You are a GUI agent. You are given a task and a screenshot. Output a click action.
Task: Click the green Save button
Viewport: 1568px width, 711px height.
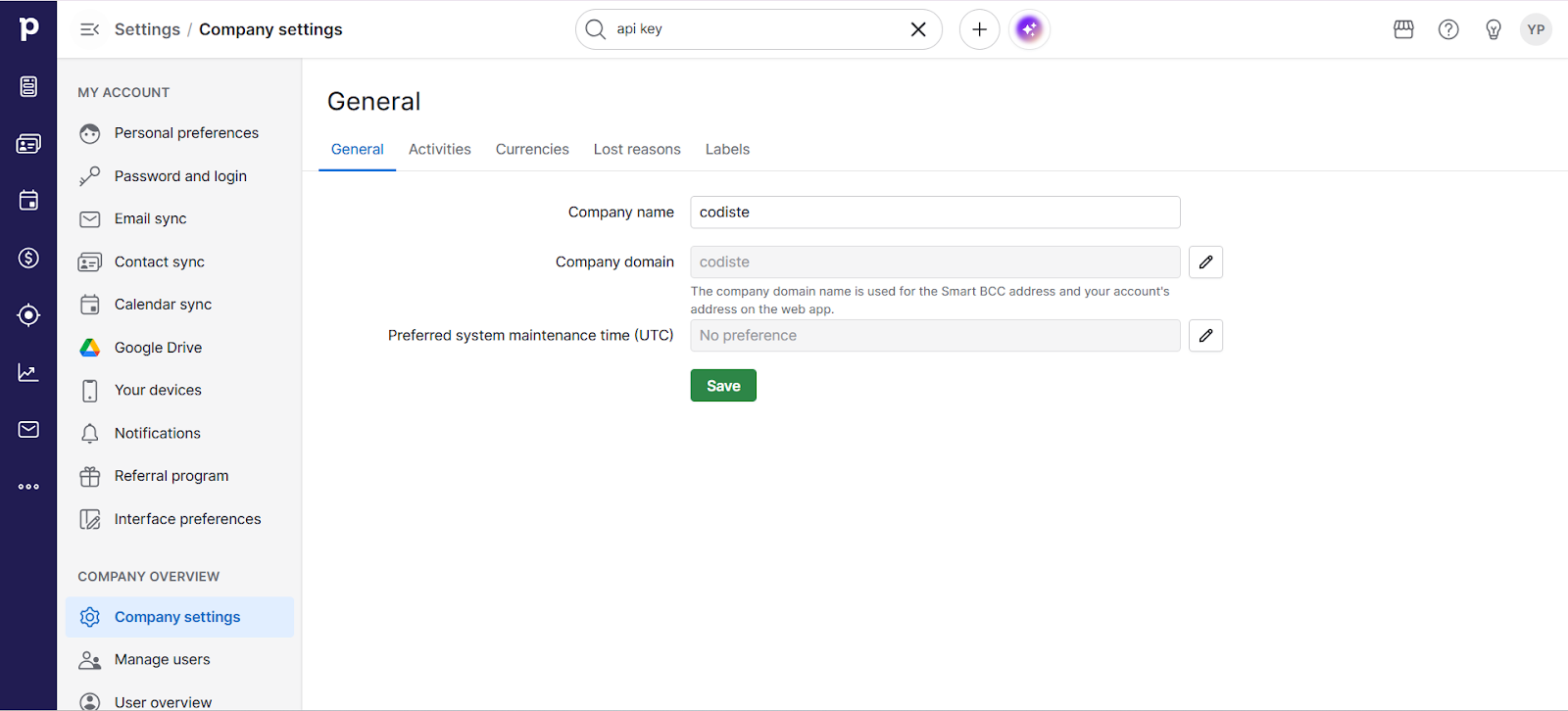click(x=723, y=386)
